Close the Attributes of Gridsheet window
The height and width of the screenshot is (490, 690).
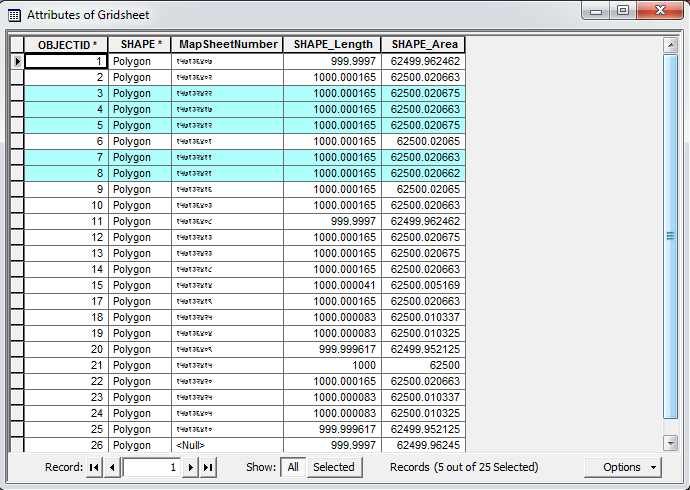(x=660, y=11)
